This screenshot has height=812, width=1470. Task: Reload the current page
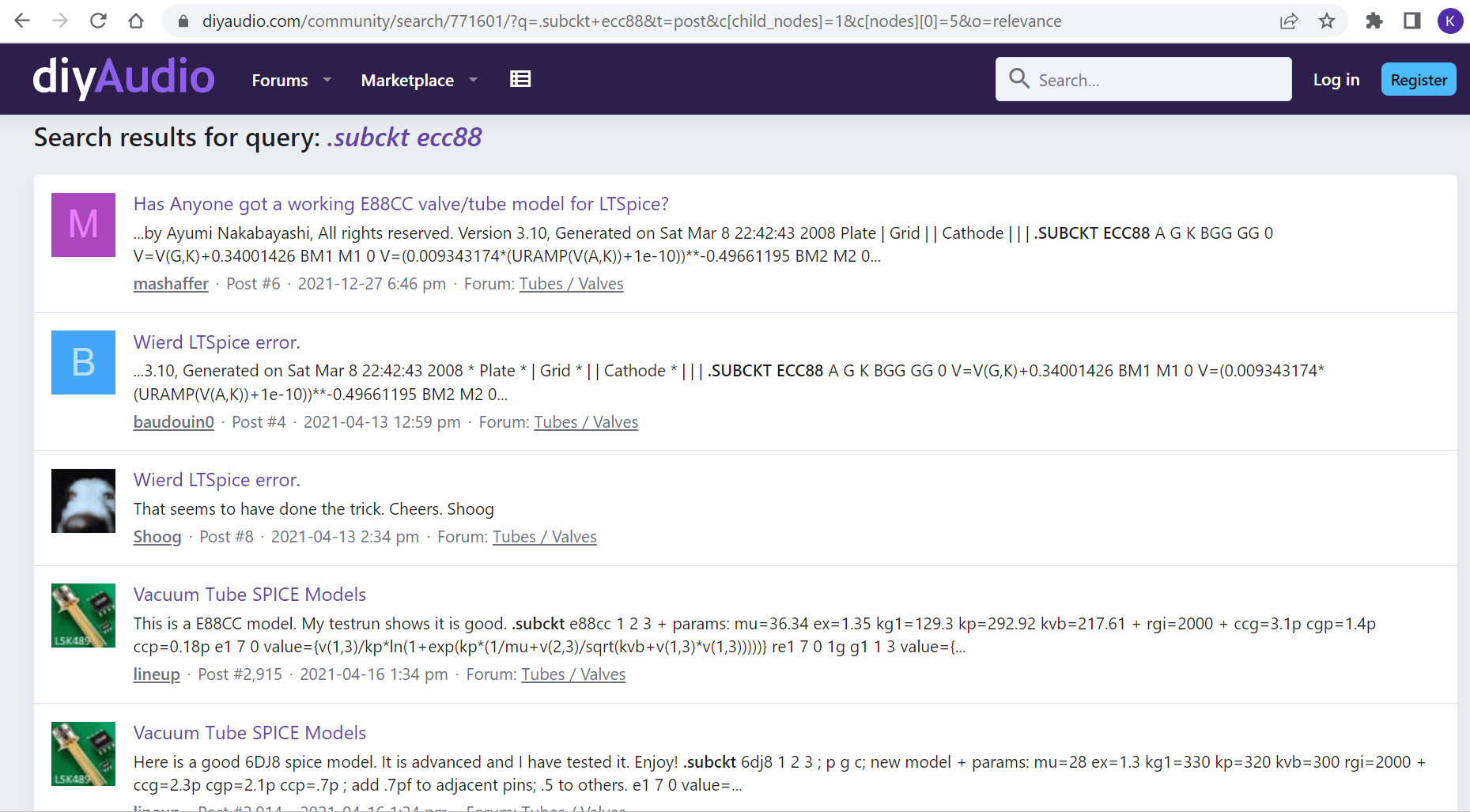[x=98, y=21]
